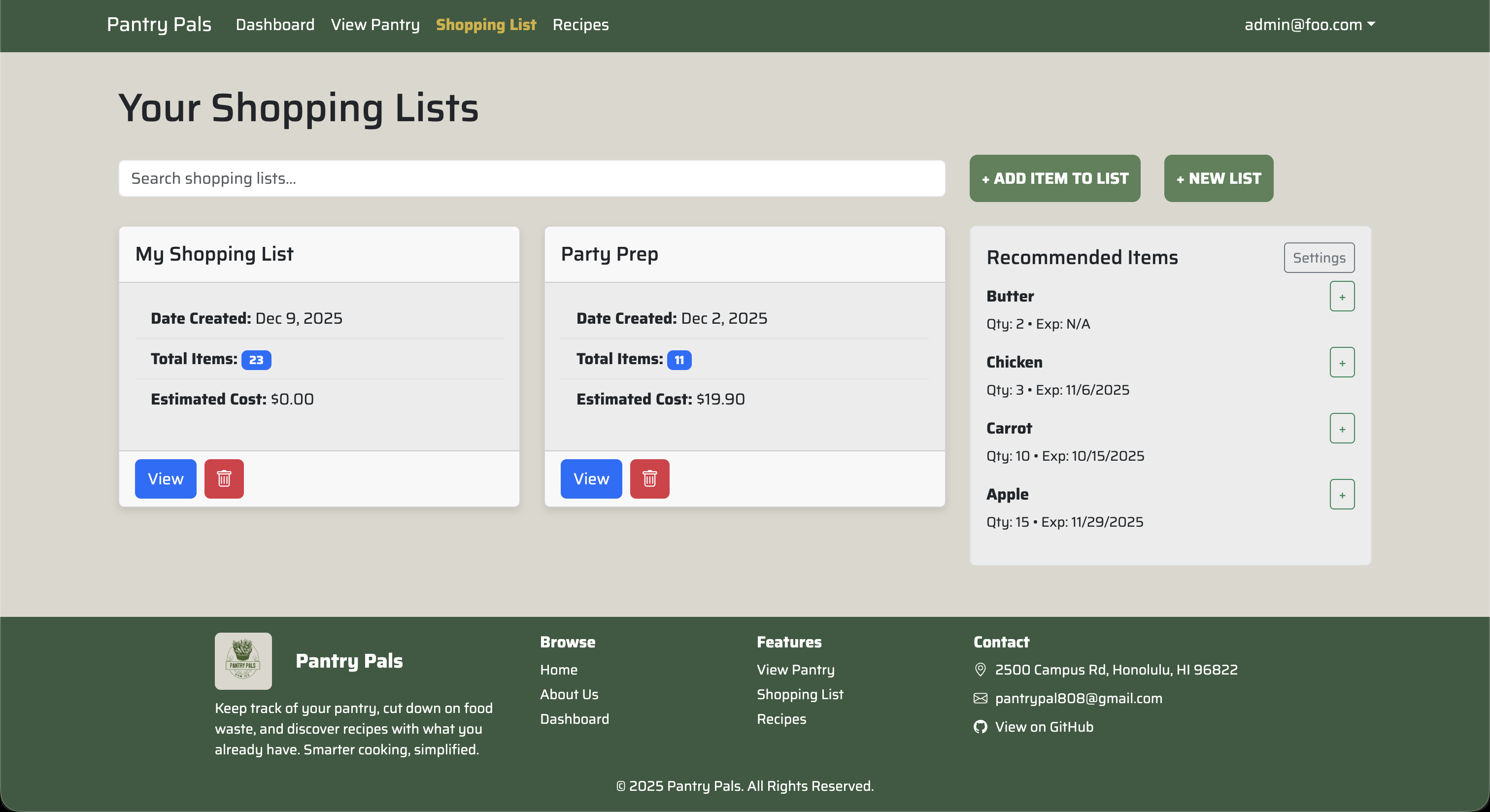Delete the Party Prep list via trash icon
The image size is (1490, 812).
click(649, 479)
